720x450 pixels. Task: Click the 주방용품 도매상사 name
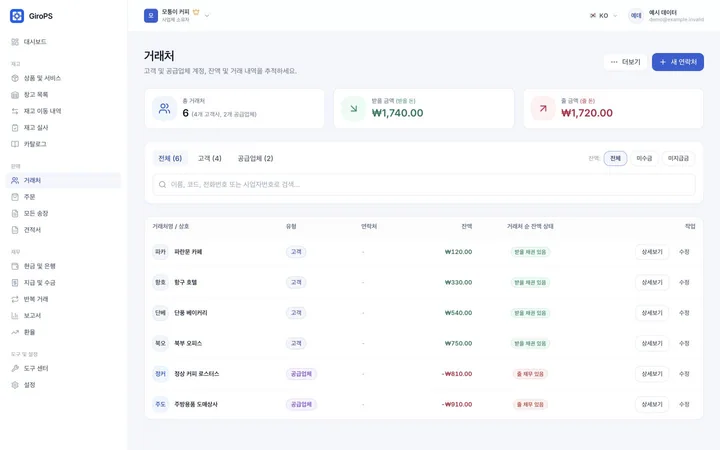click(x=196, y=405)
